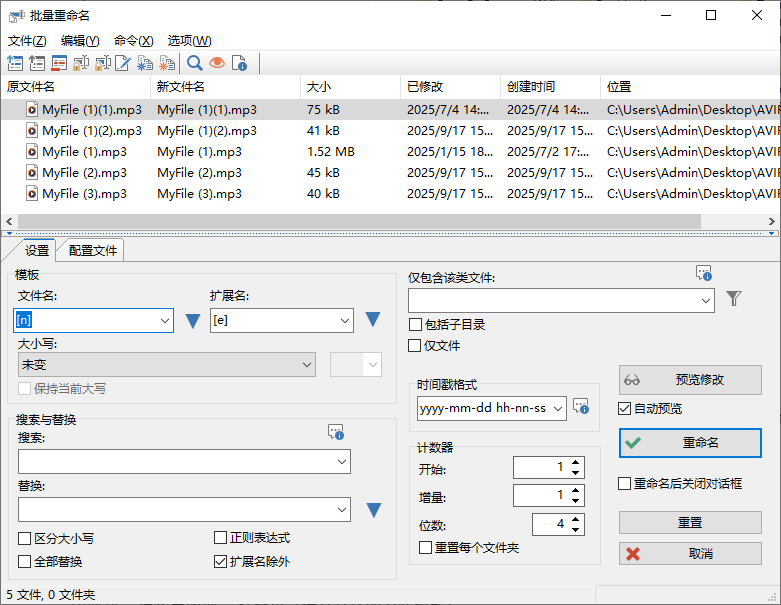
Task: Click the 预览修改 button
Action: (x=690, y=380)
